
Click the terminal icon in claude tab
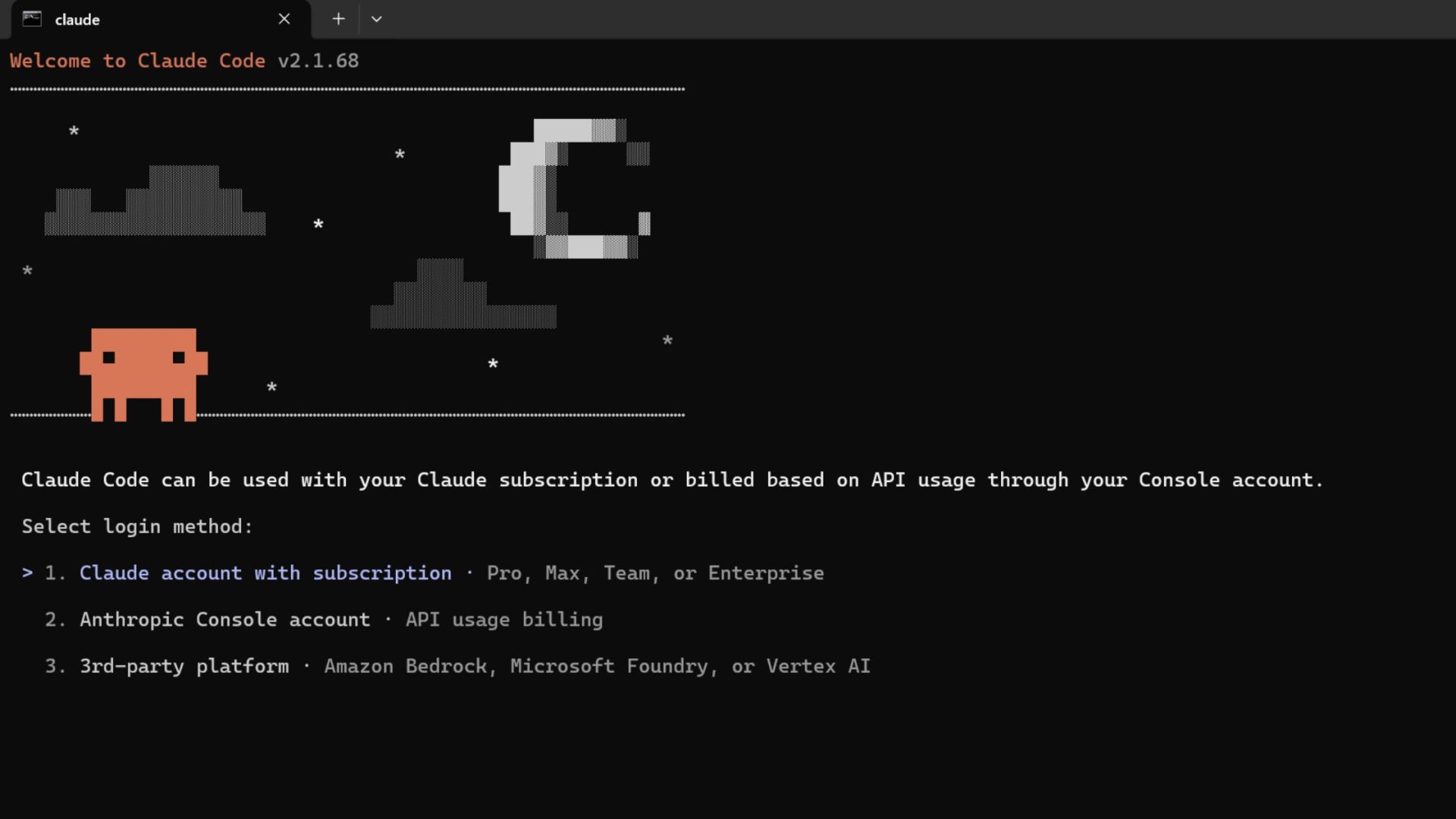pyautogui.click(x=32, y=19)
